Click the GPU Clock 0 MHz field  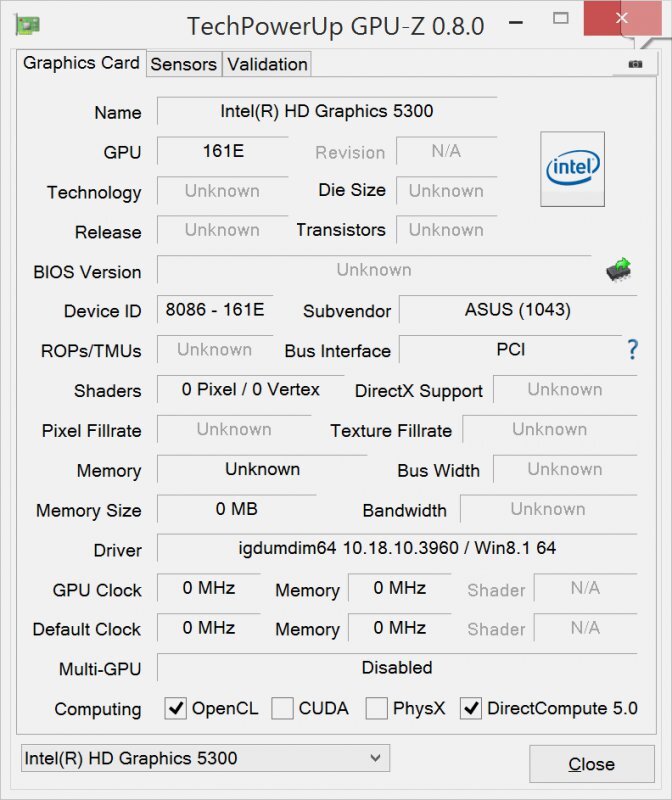click(209, 588)
